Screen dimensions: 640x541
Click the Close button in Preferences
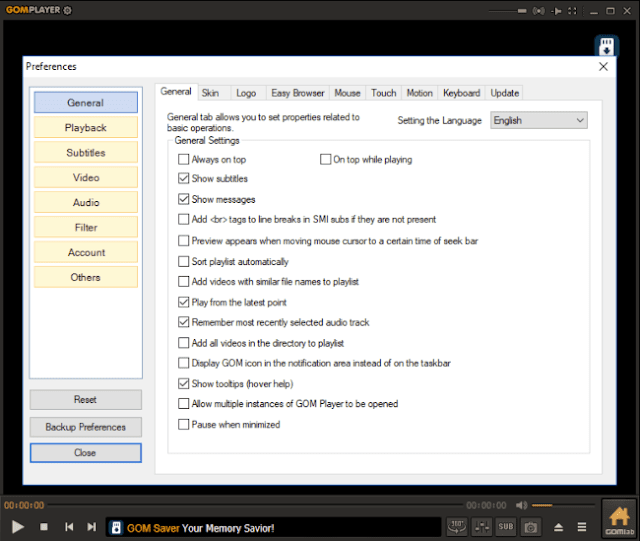point(86,453)
